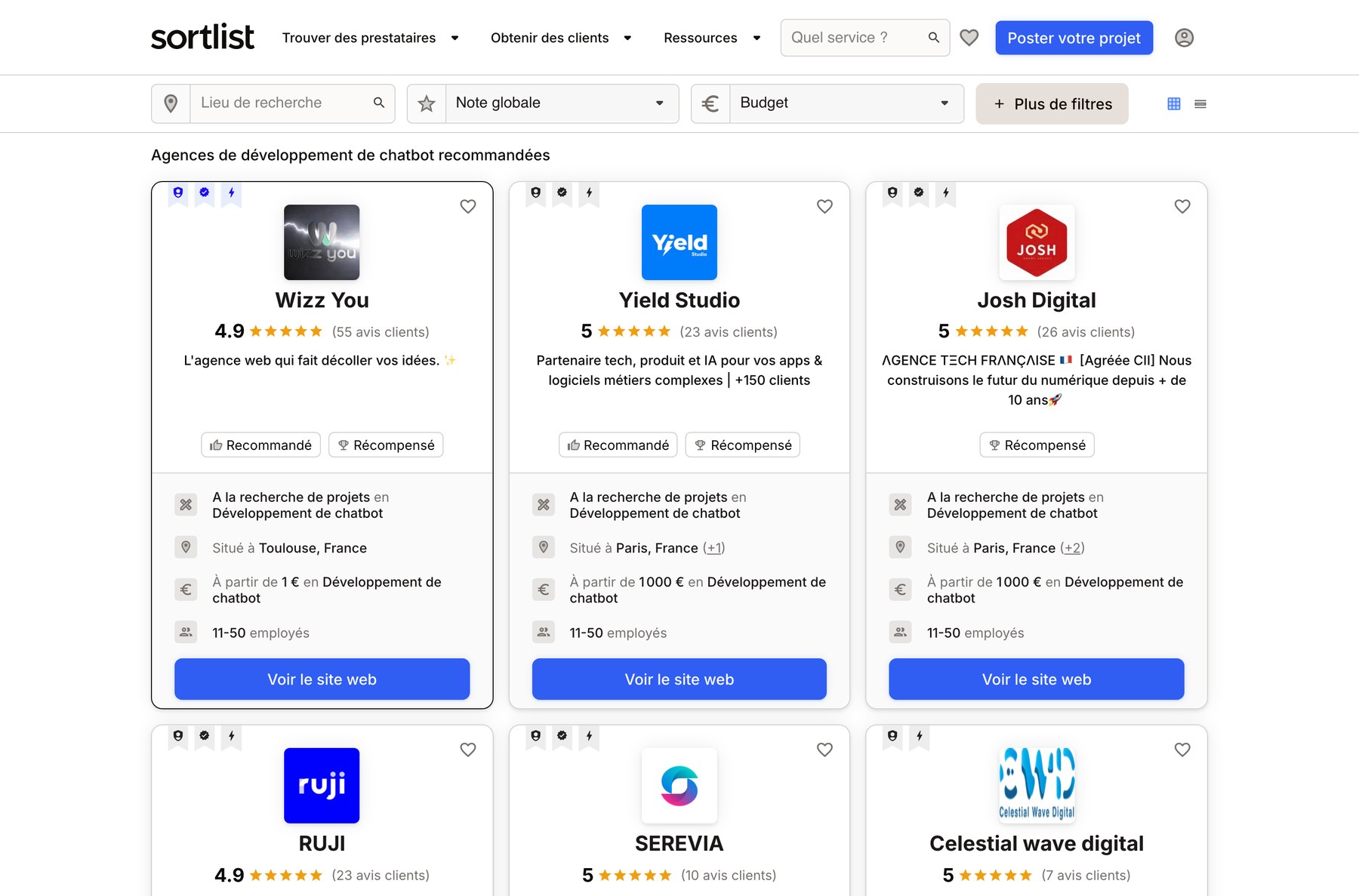Click RUJI shield badge icon
Viewport: 1359px width, 896px height.
[x=178, y=737]
